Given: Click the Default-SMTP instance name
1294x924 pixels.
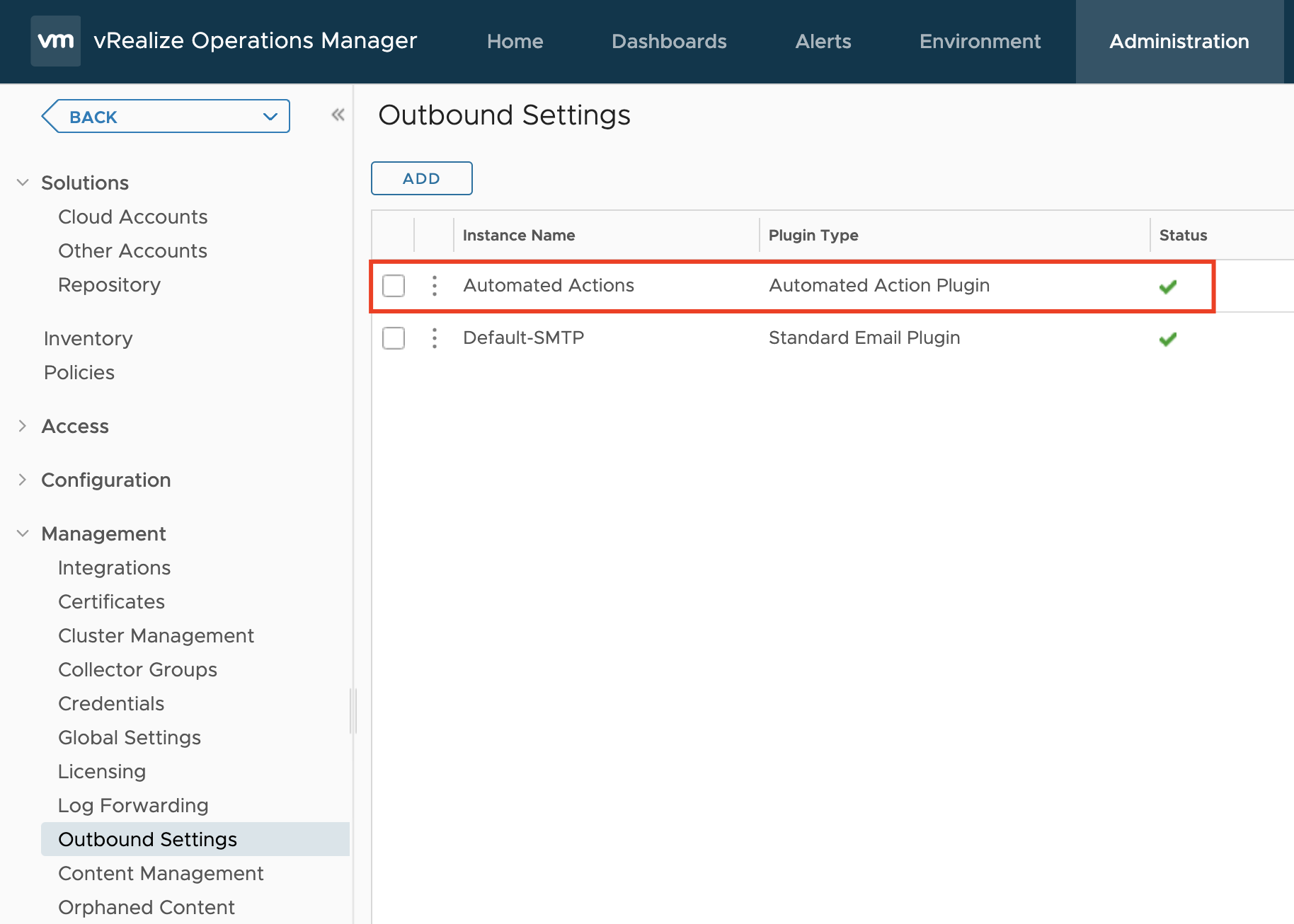Looking at the screenshot, I should coord(524,337).
